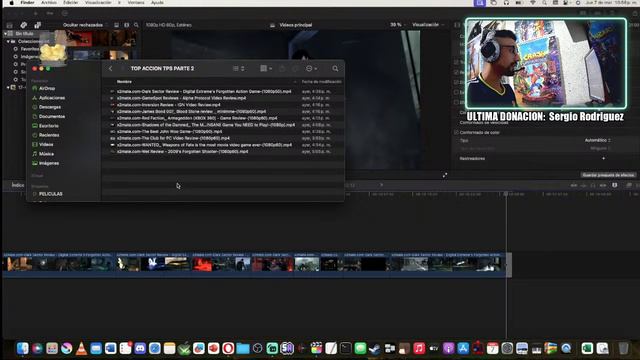Open the Ayuda menu
This screenshot has height=360, width=640.
(157, 3)
